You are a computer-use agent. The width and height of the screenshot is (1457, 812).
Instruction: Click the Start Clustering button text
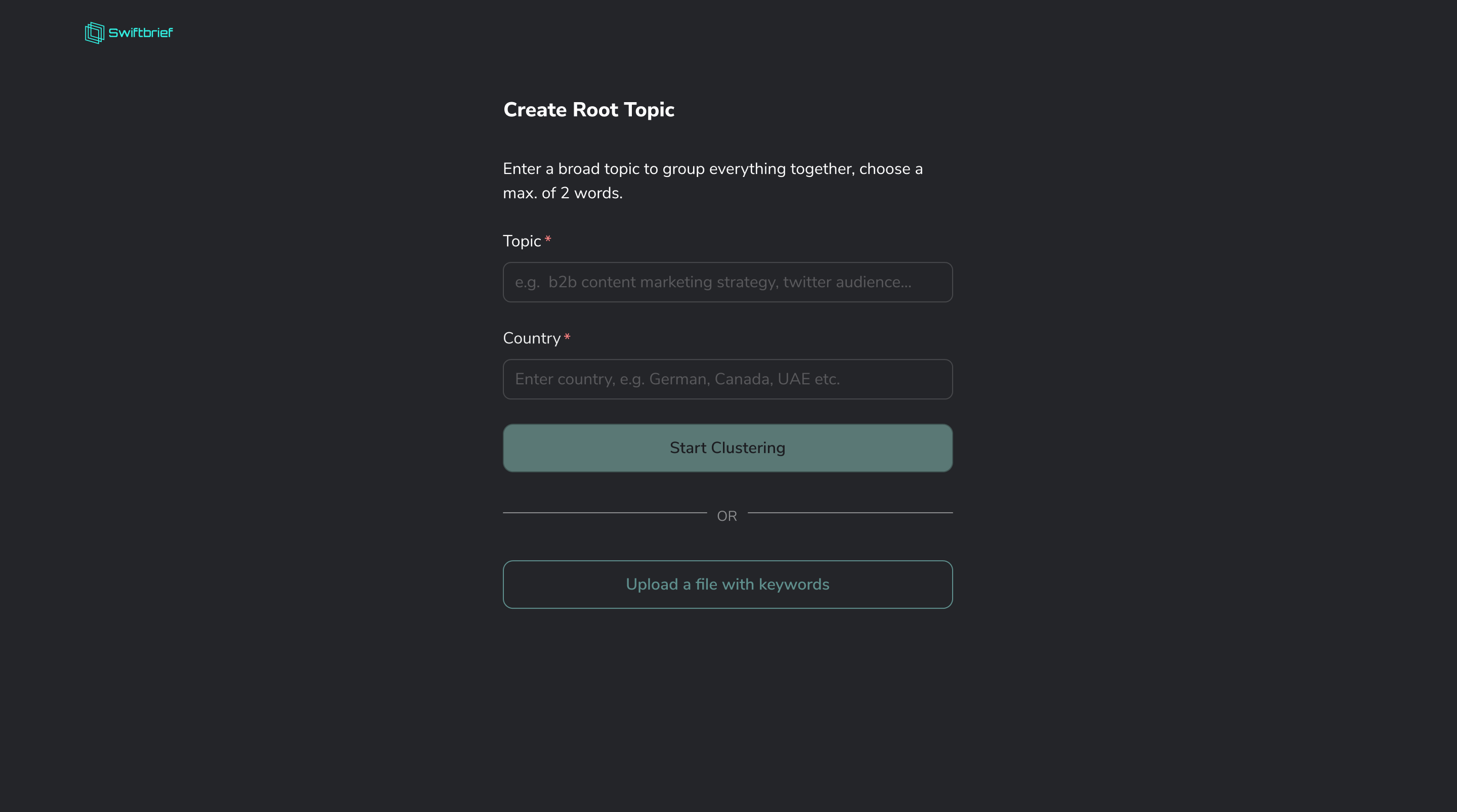click(x=727, y=447)
